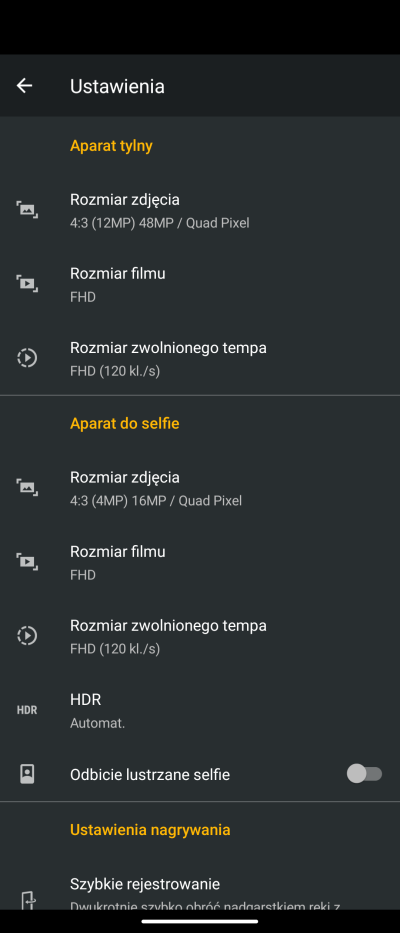Click the selfie camera video size icon

[x=27, y=562]
